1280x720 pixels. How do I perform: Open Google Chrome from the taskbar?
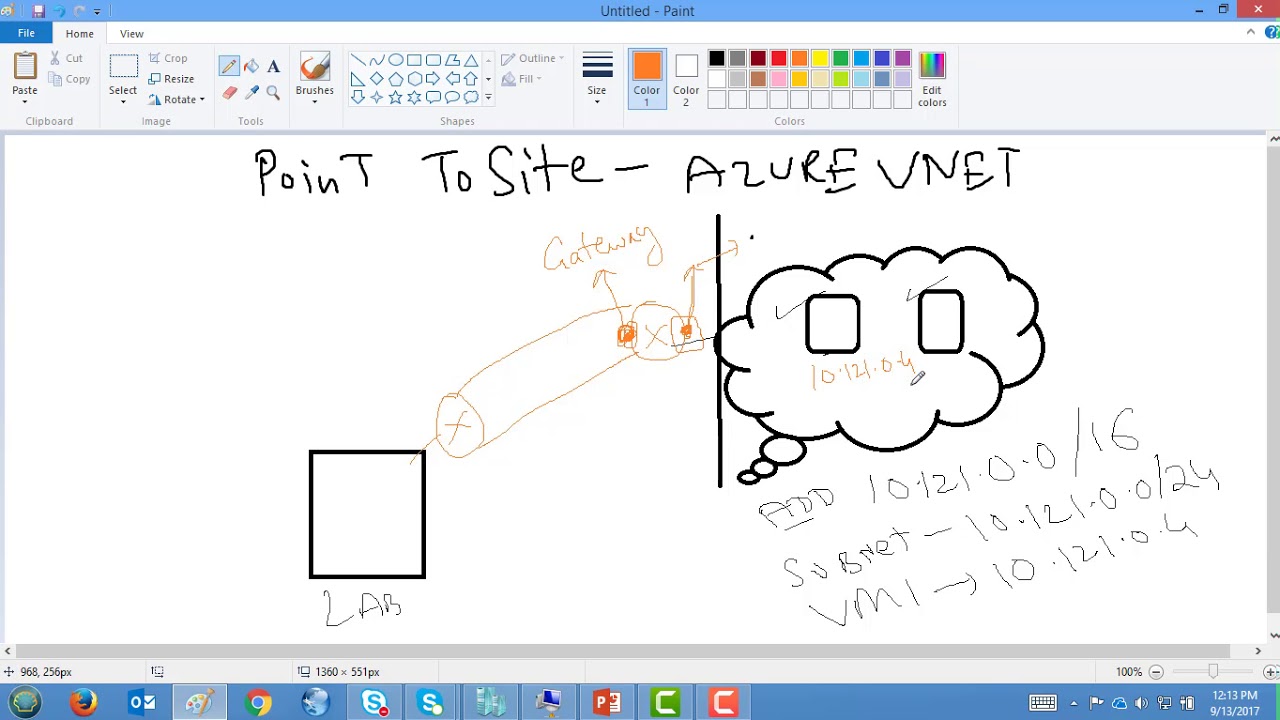coord(258,703)
